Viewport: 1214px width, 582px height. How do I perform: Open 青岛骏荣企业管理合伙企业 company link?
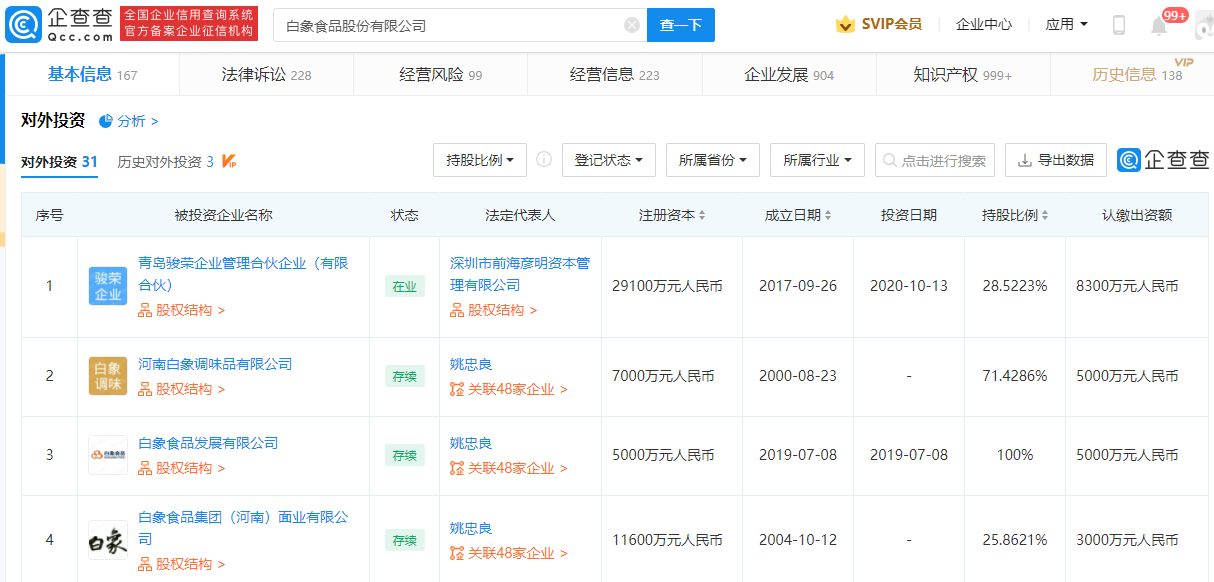(x=243, y=274)
